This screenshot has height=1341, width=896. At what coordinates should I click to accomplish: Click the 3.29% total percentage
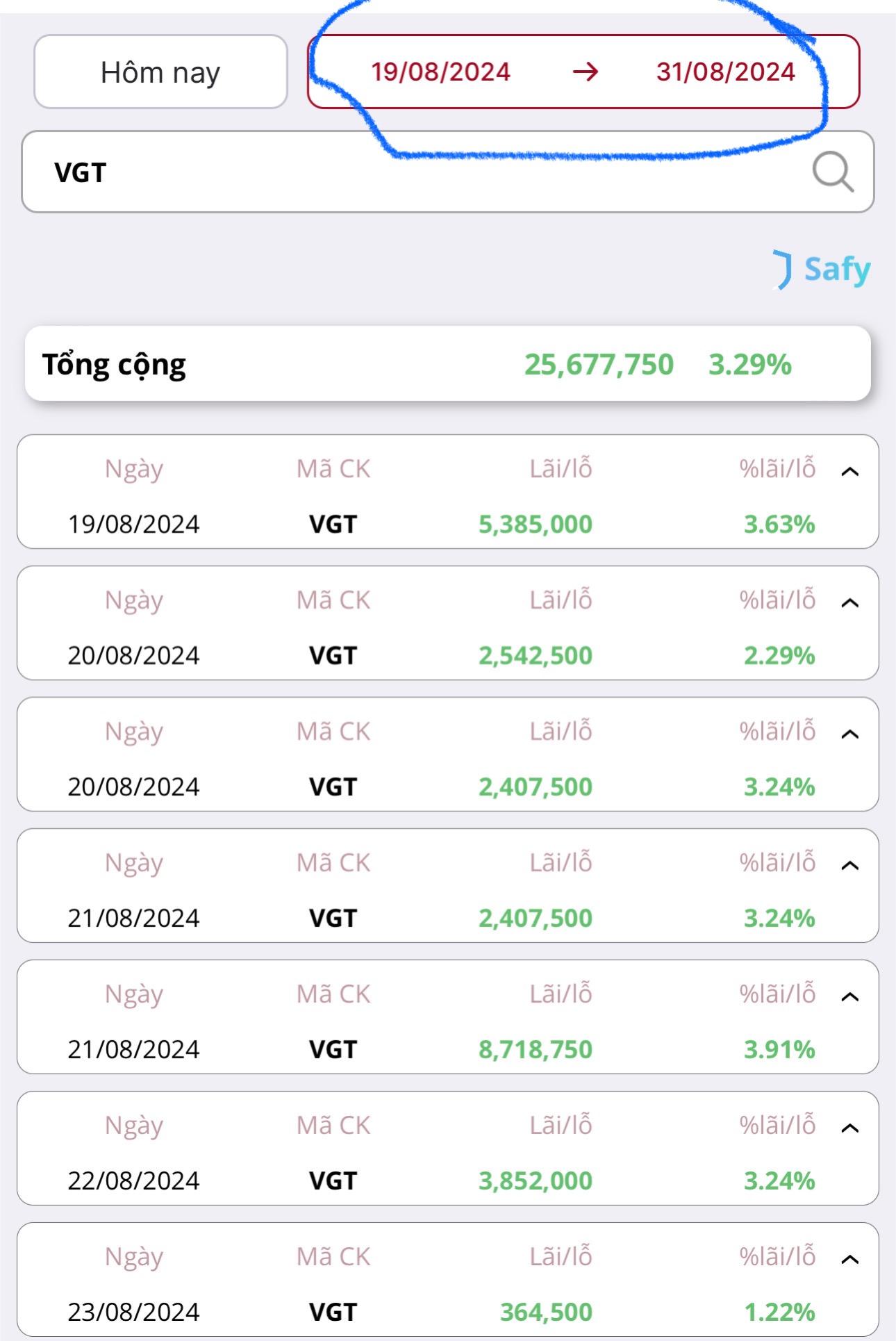[x=749, y=365]
